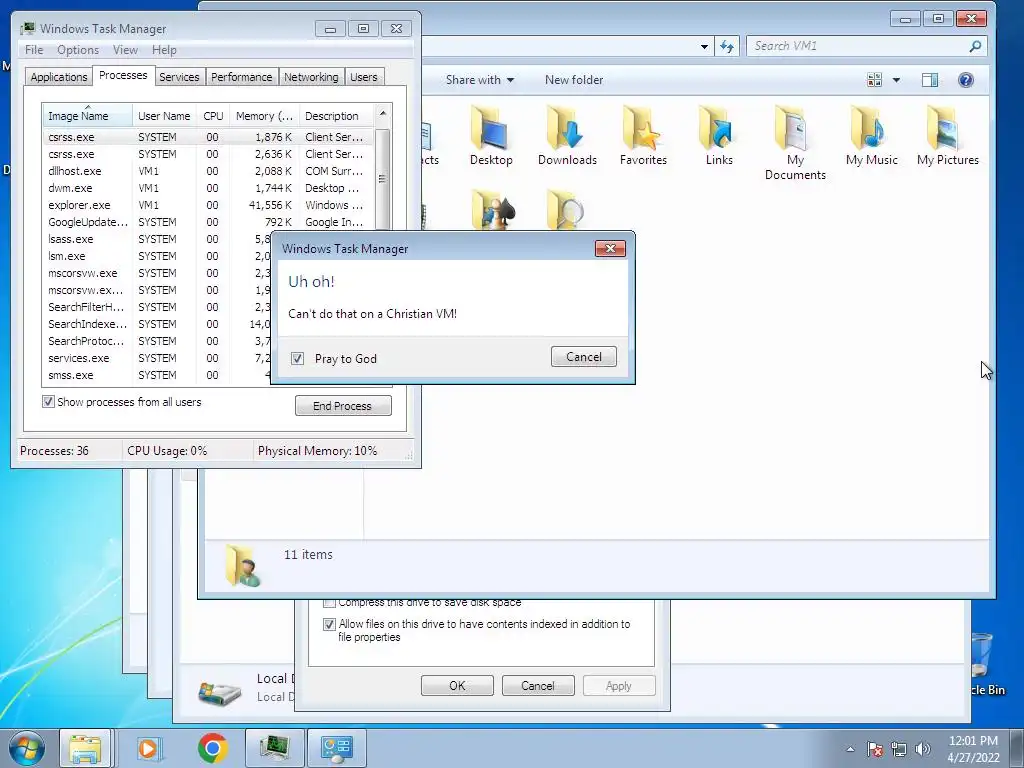The image size is (1024, 768).
Task: Open the Desktop folder in Explorer
Action: (x=491, y=136)
